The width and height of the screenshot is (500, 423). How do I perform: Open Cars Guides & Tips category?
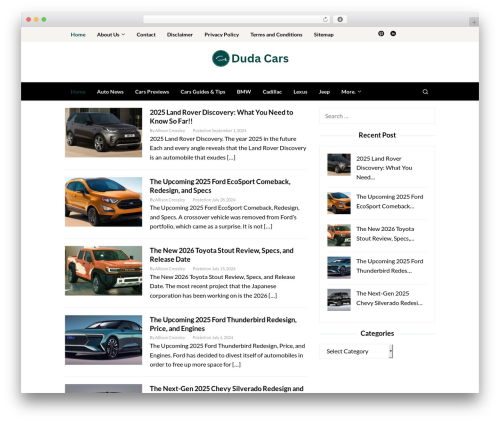[203, 92]
